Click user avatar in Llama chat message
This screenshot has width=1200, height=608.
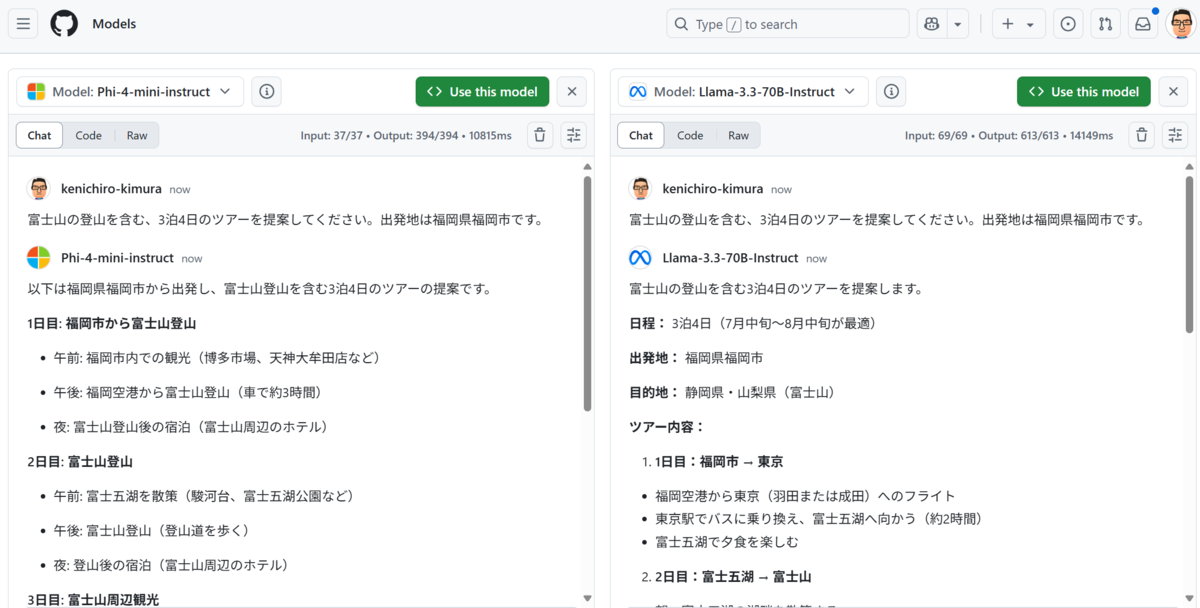click(641, 188)
